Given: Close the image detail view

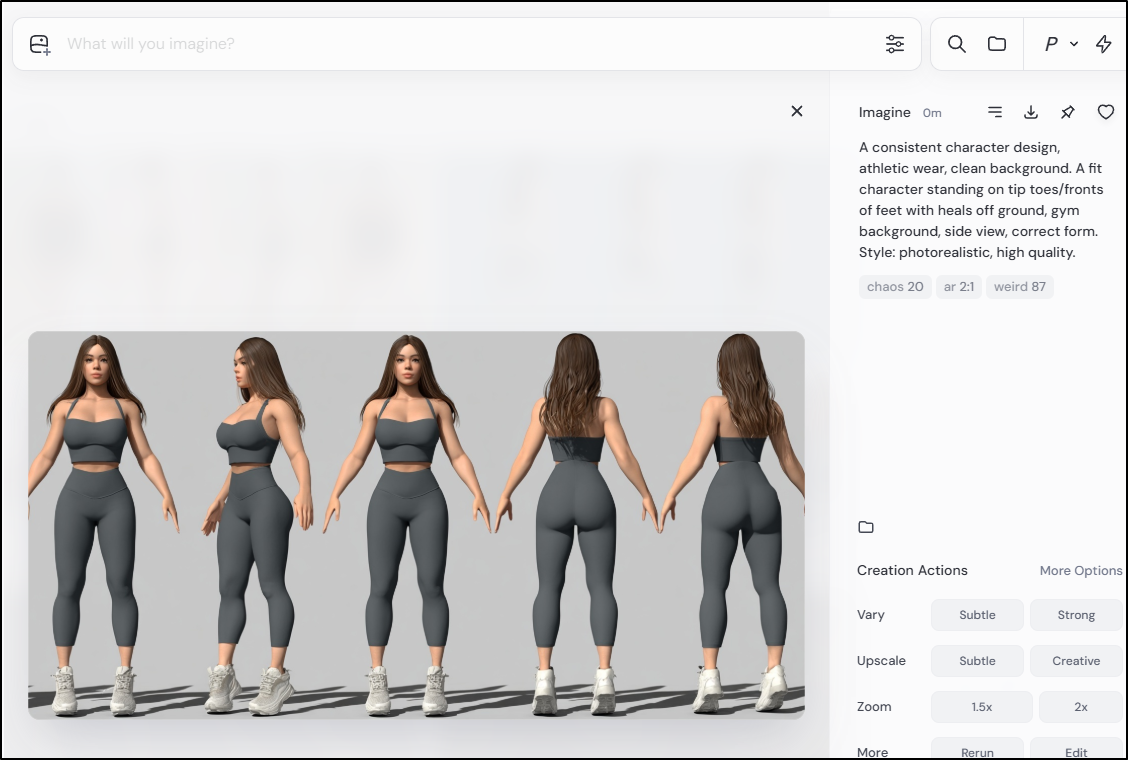Looking at the screenshot, I should (x=796, y=111).
